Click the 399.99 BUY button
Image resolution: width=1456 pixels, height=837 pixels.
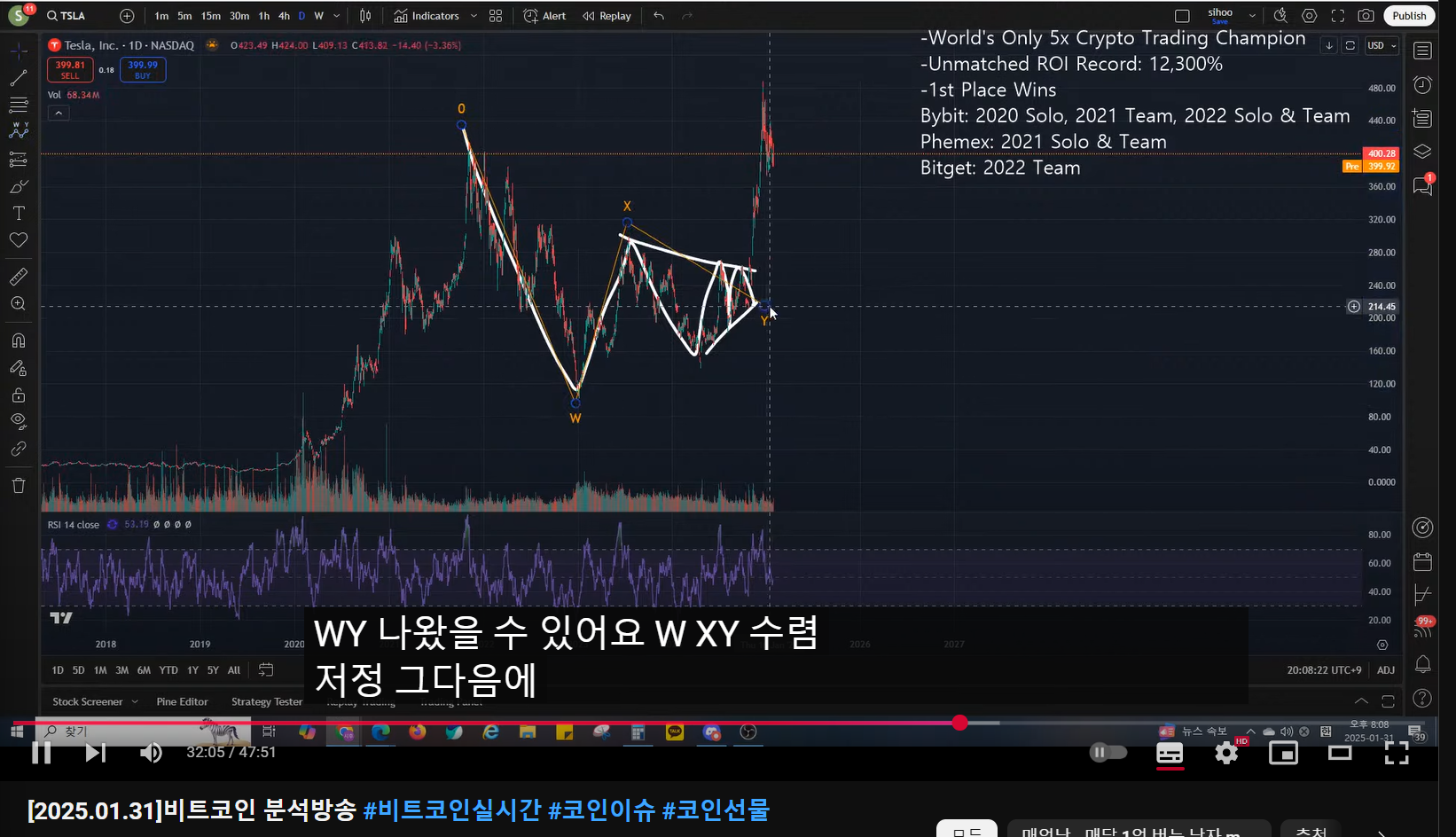(x=143, y=69)
